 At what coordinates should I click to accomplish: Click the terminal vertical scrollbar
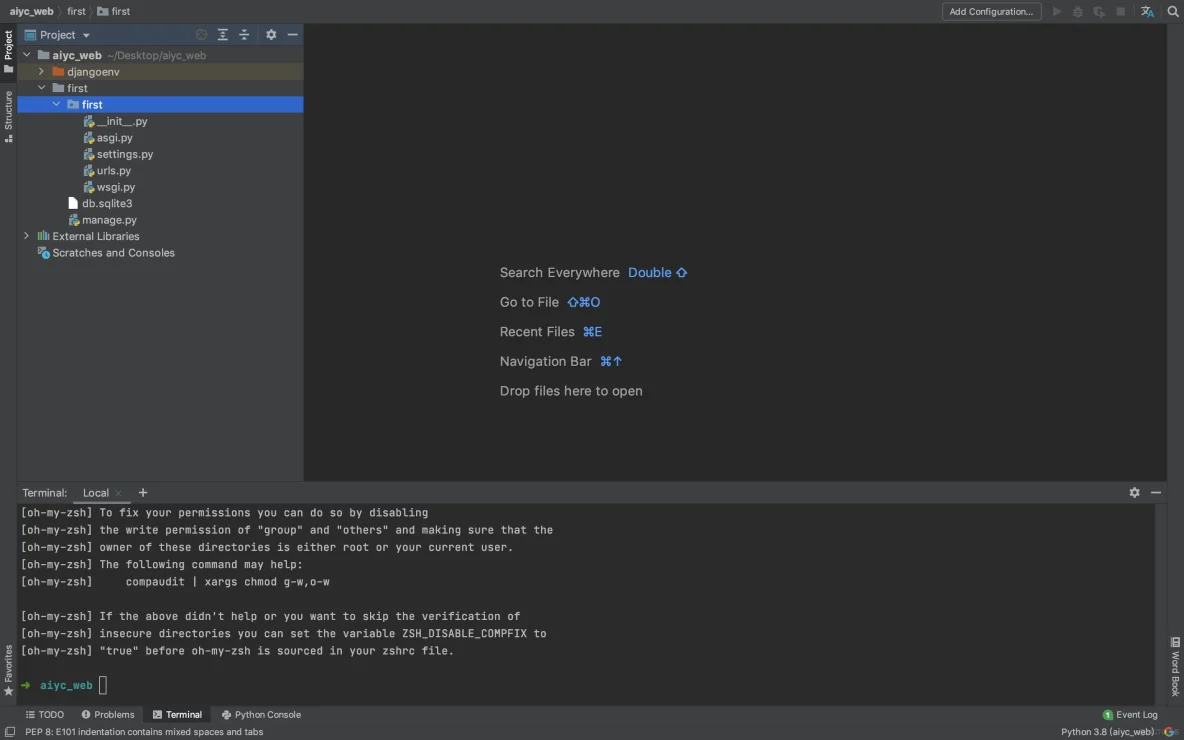point(1160,604)
